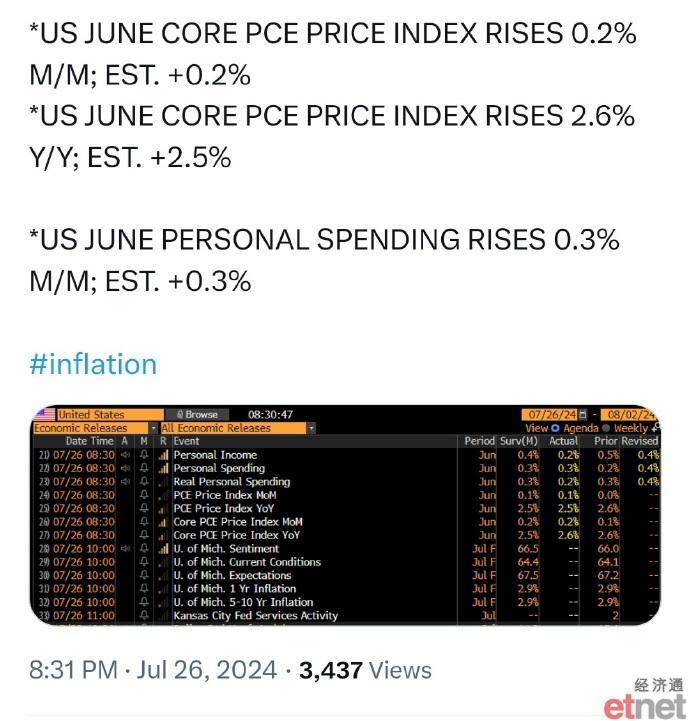Image resolution: width=690 pixels, height=721 pixels.
Task: Open the United States country selector
Action: (x=110, y=414)
